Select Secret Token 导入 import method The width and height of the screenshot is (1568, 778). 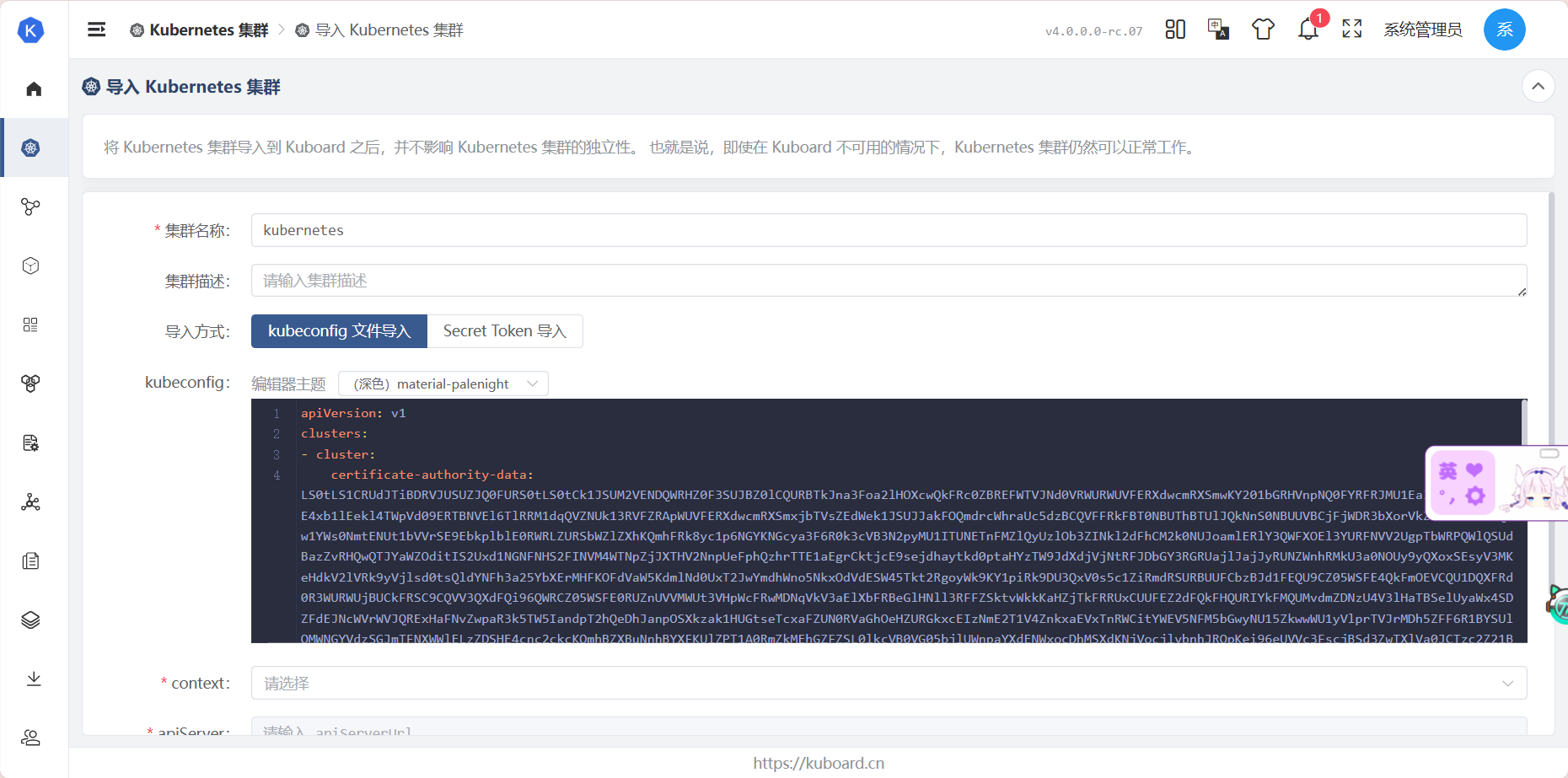pos(505,331)
